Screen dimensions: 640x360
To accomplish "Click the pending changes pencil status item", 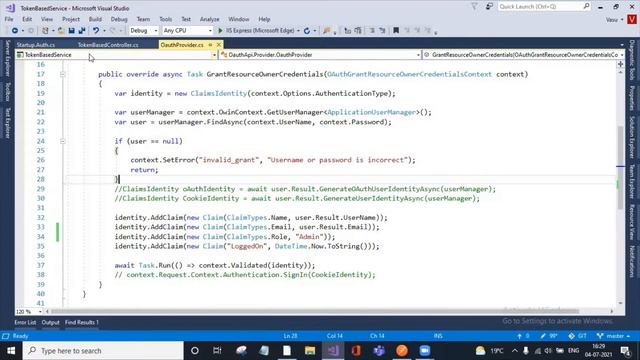I will click(x=549, y=336).
